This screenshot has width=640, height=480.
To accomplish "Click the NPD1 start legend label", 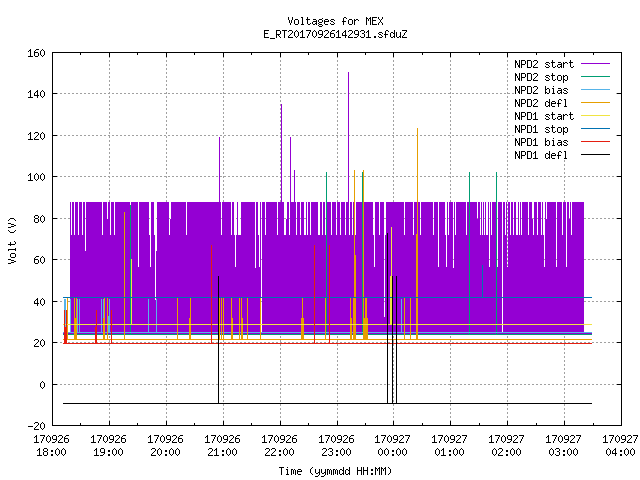I will pos(544,116).
